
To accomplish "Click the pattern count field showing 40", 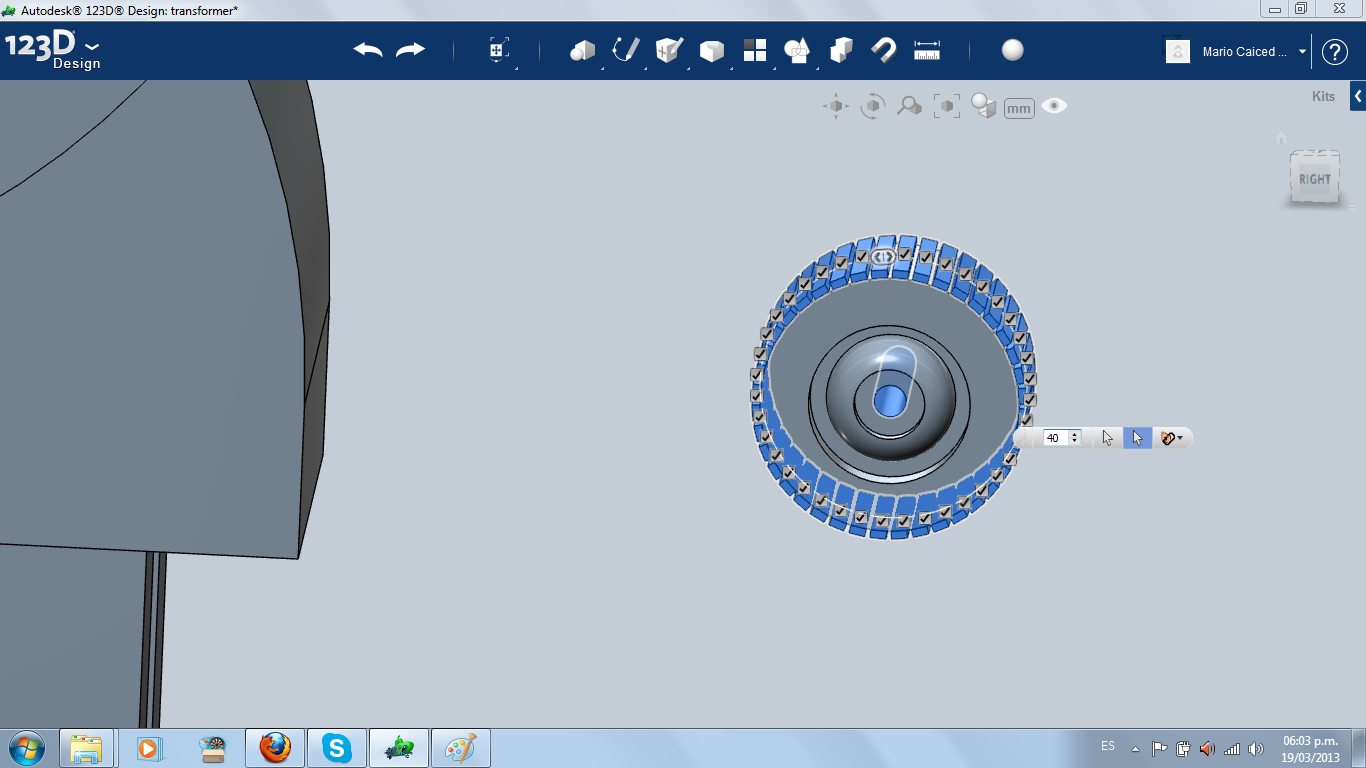I will [1055, 438].
